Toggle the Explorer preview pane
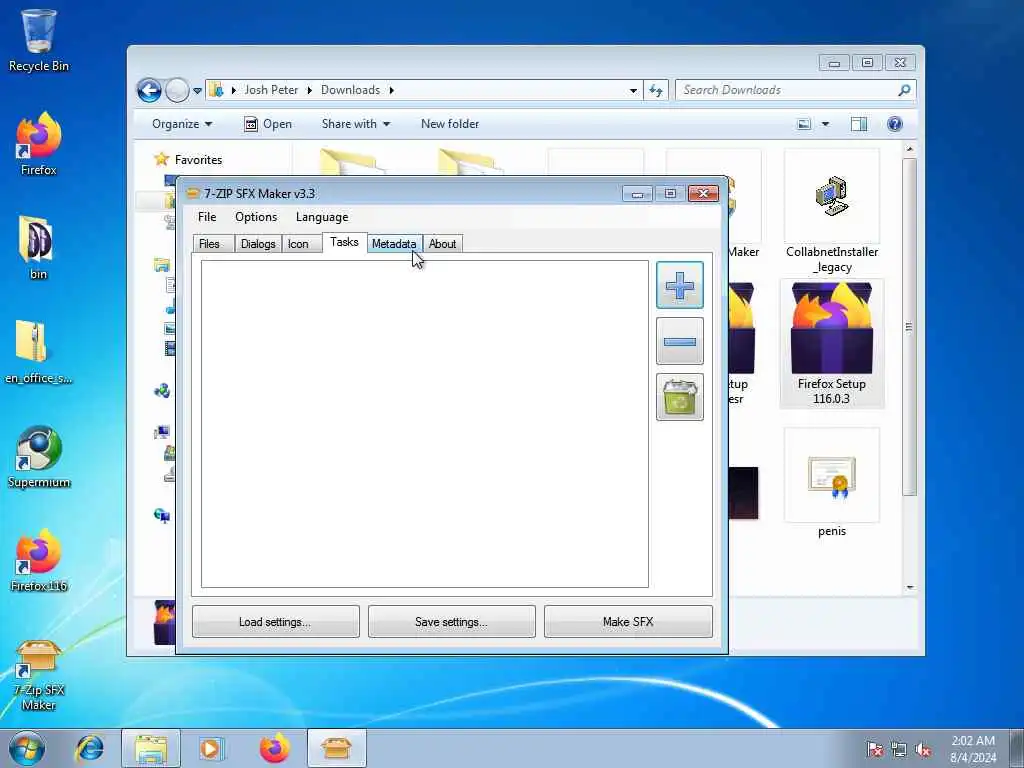 859,124
